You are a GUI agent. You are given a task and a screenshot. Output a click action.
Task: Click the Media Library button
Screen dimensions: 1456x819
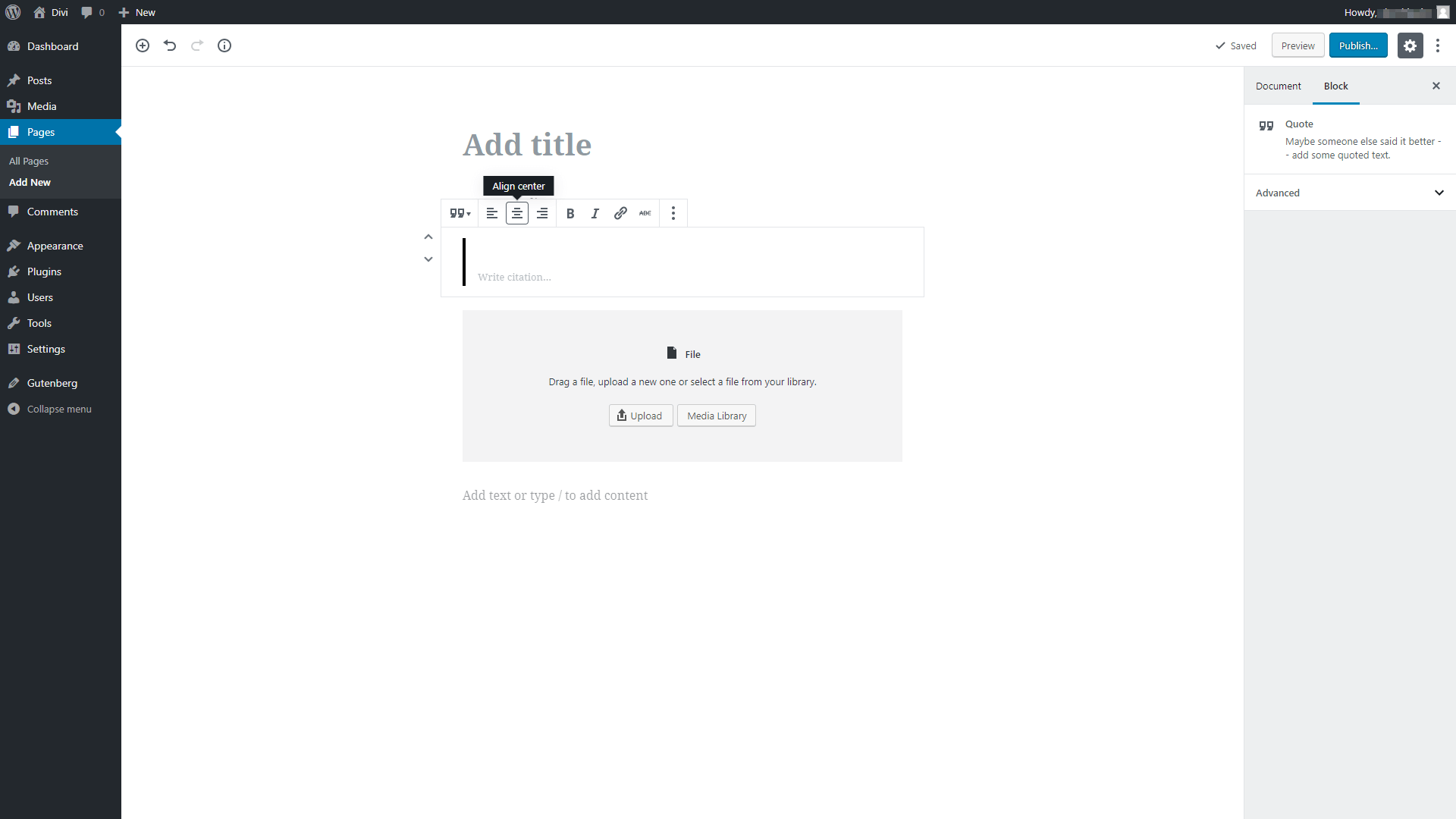(716, 416)
